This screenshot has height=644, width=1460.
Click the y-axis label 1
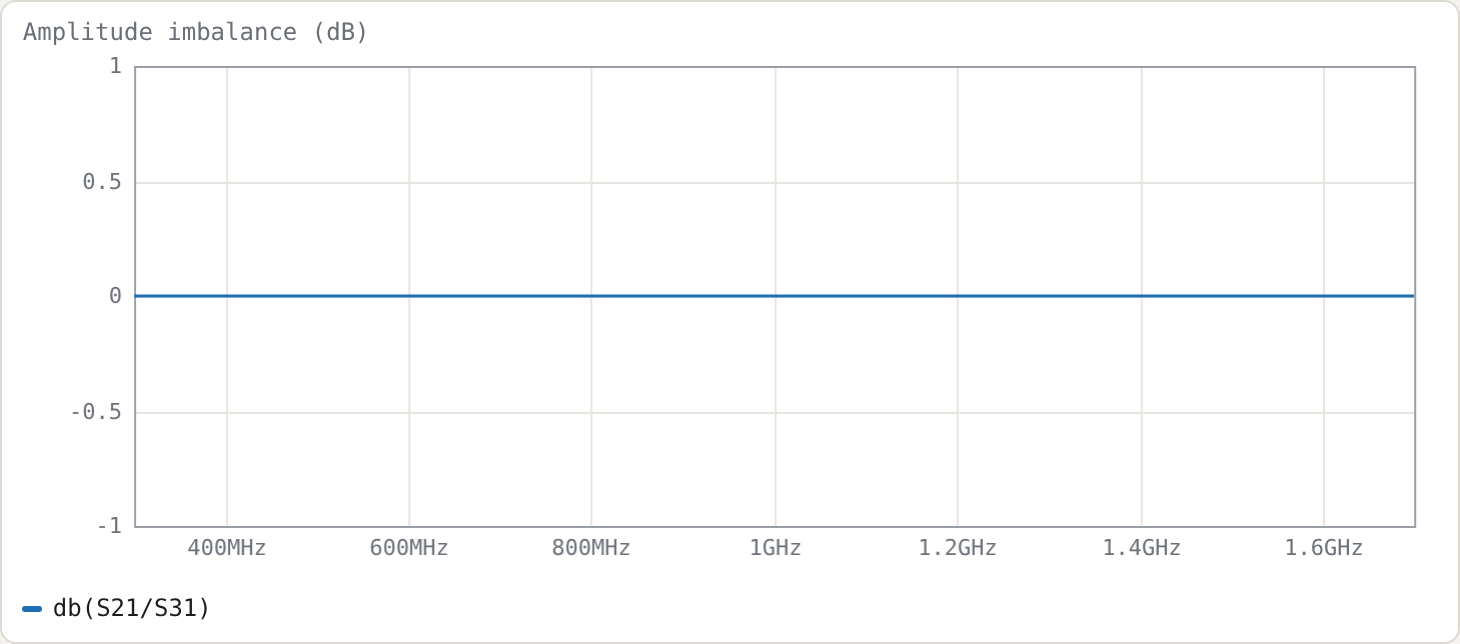[115, 66]
